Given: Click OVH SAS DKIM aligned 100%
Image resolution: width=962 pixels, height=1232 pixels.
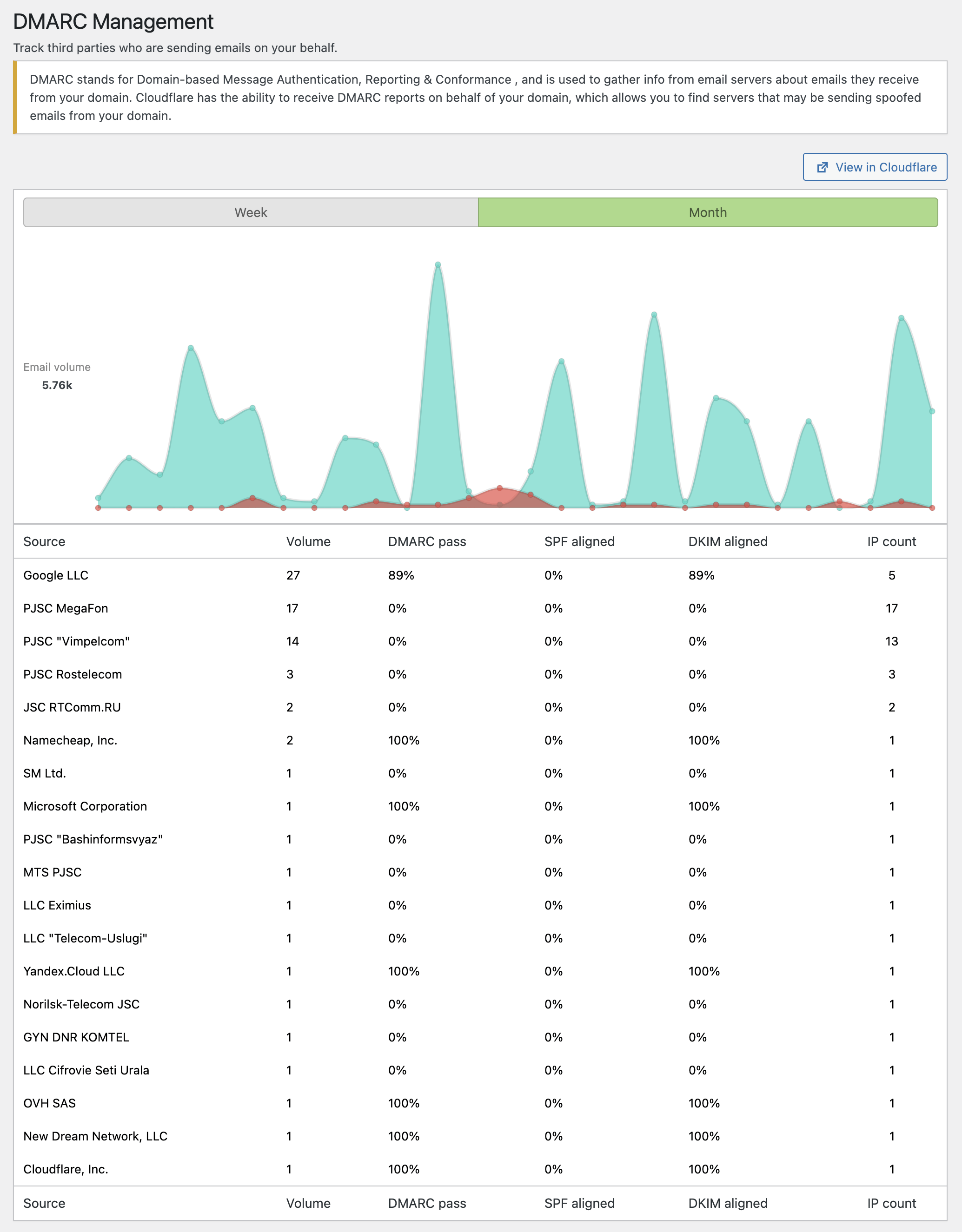Looking at the screenshot, I should (x=704, y=1103).
